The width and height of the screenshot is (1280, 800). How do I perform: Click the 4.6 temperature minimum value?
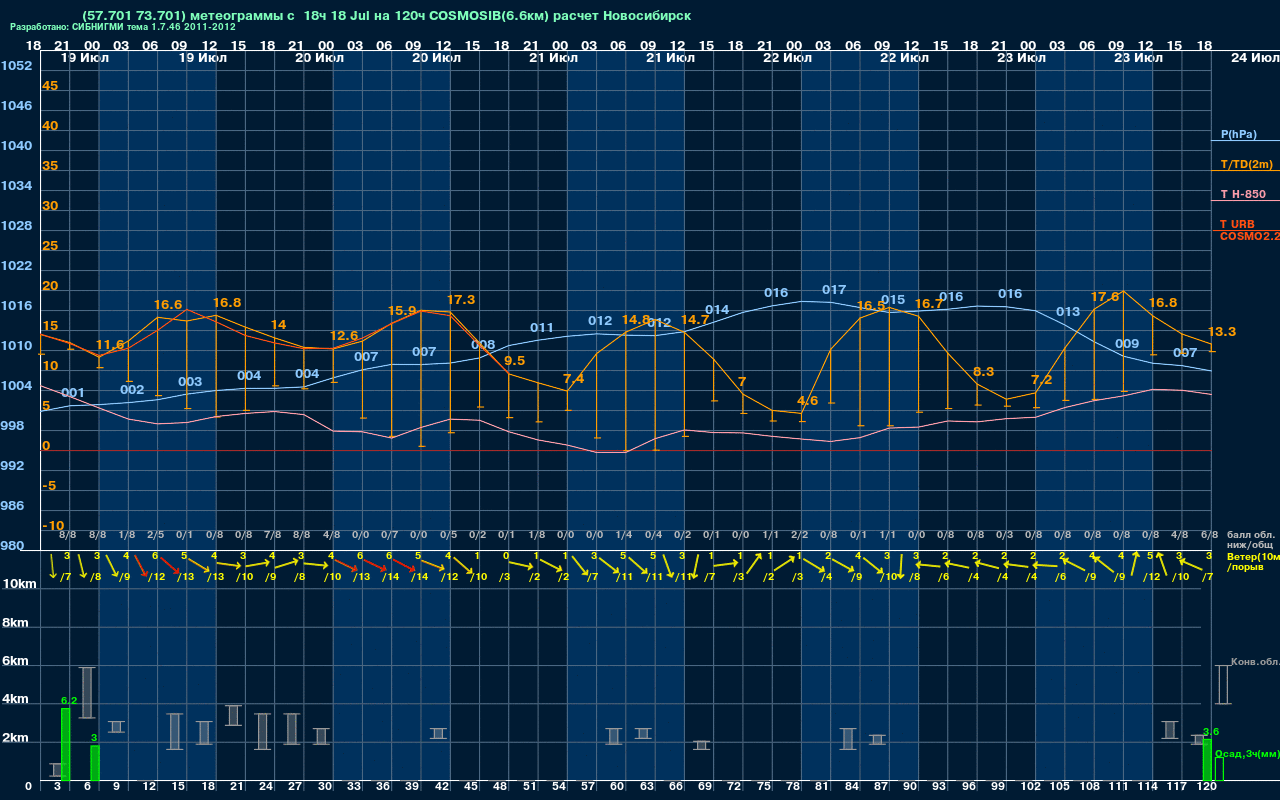click(x=808, y=401)
